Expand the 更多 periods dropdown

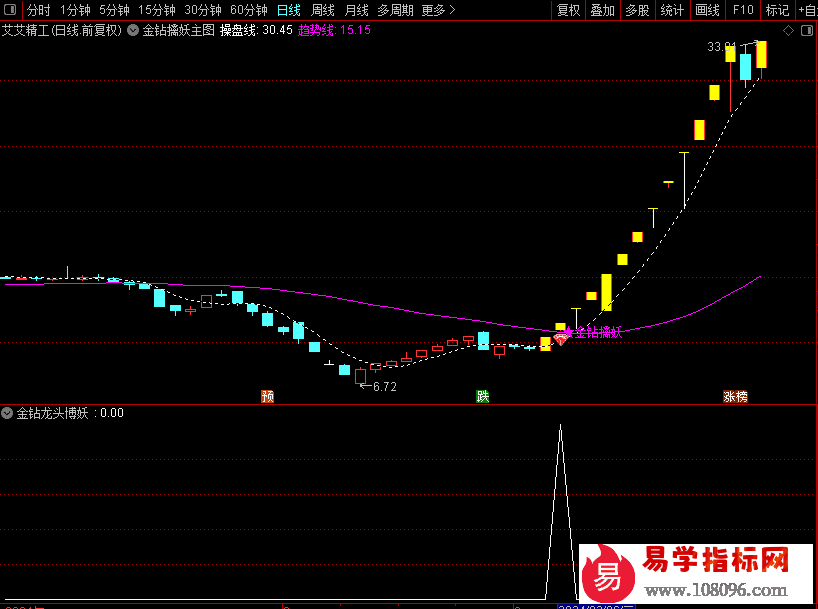tap(438, 10)
